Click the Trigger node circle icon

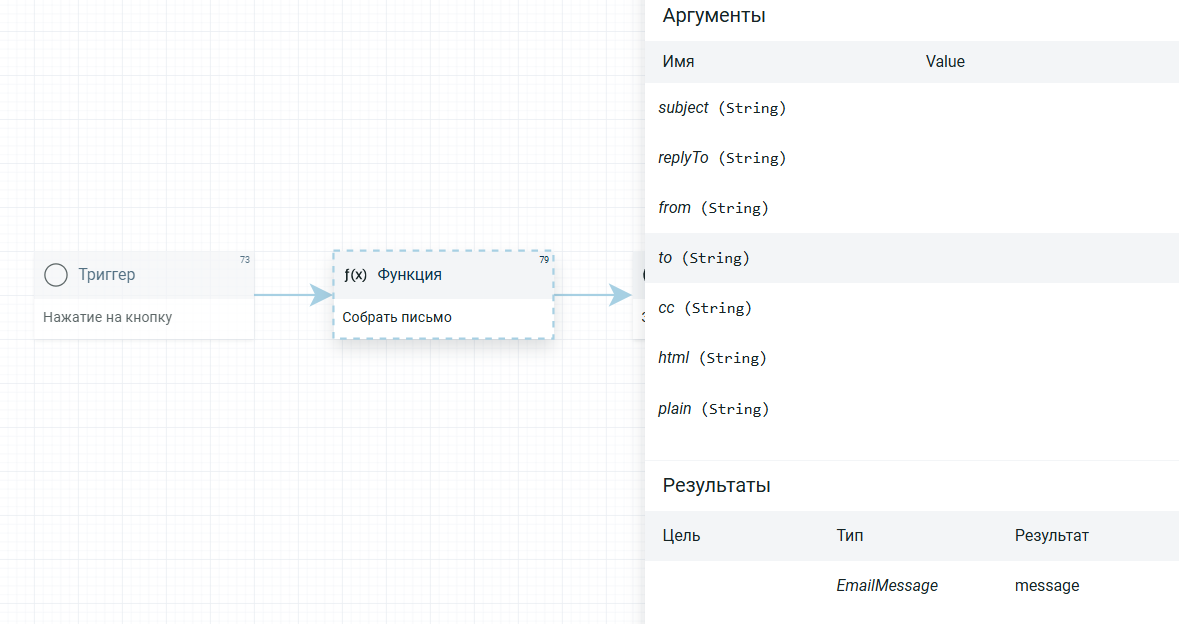click(x=56, y=275)
